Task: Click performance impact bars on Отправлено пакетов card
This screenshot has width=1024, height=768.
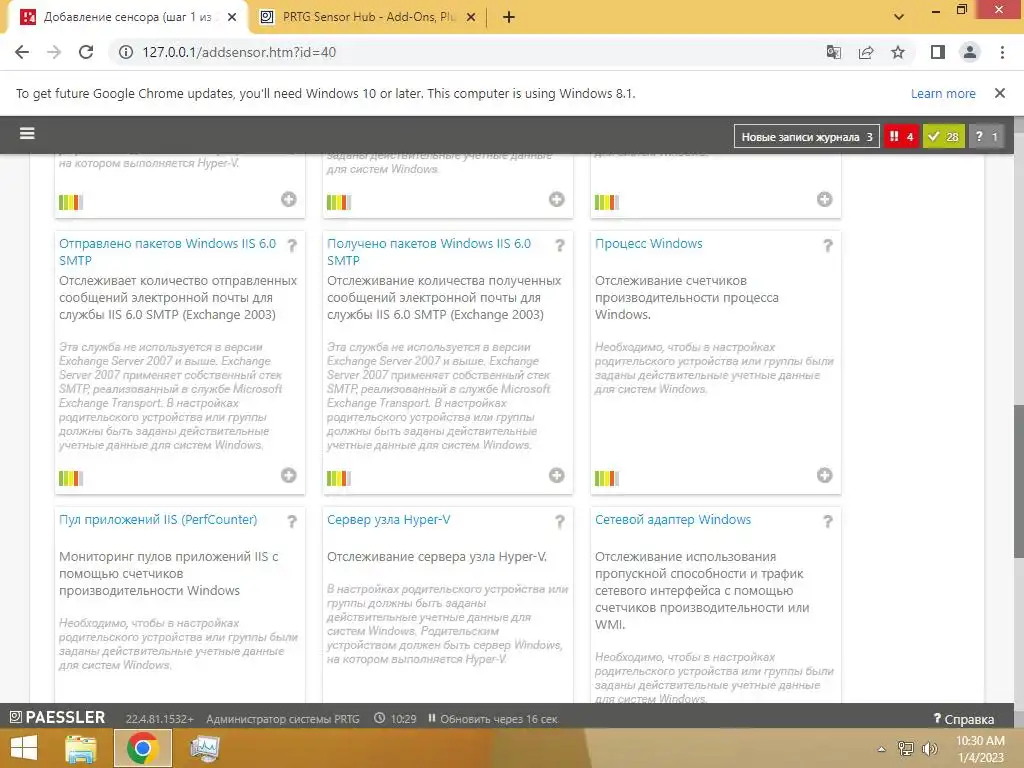Action: pyautogui.click(x=71, y=479)
